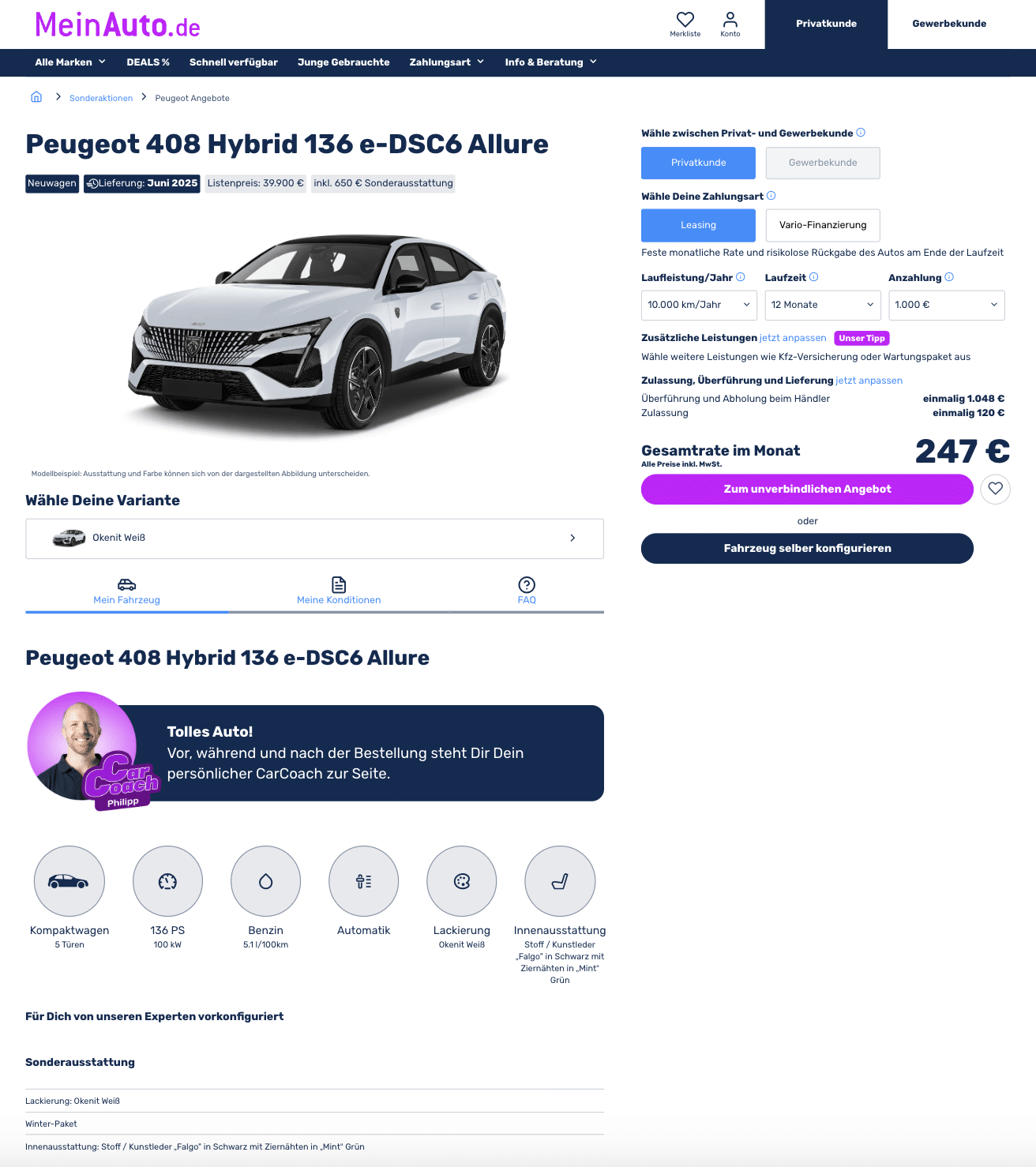Click the Innenausstattung seat icon
Screen dimensions: 1036x1167
click(x=560, y=881)
